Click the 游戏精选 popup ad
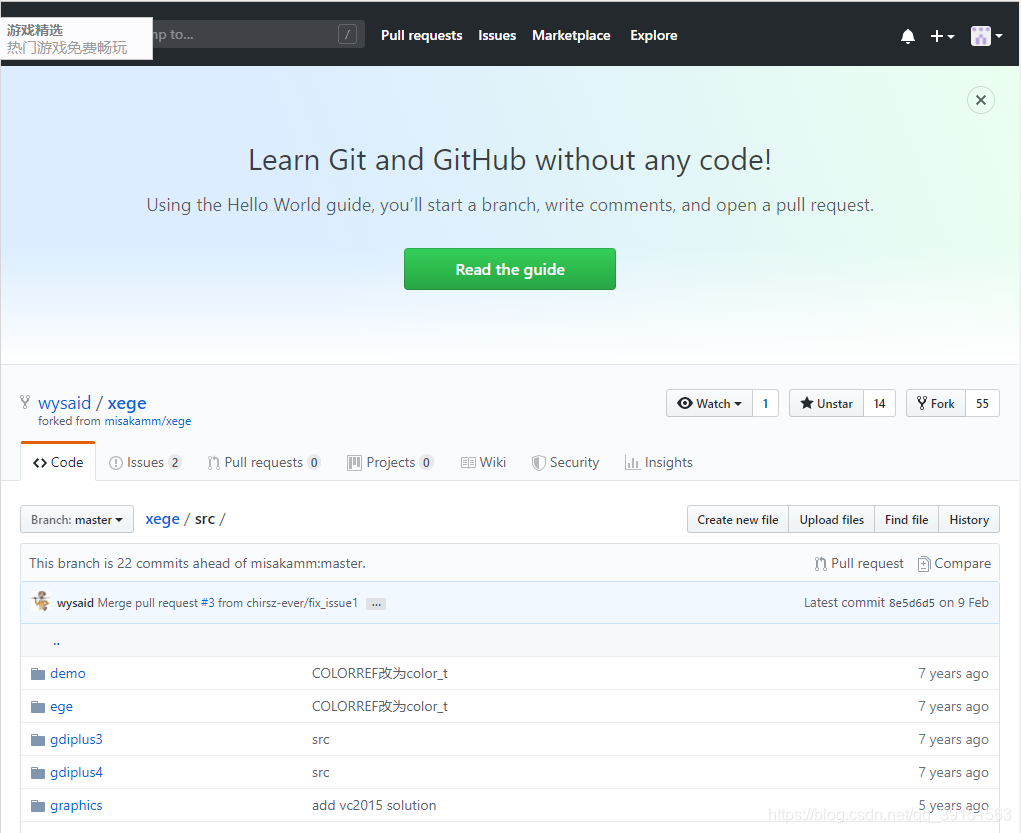 tap(77, 38)
